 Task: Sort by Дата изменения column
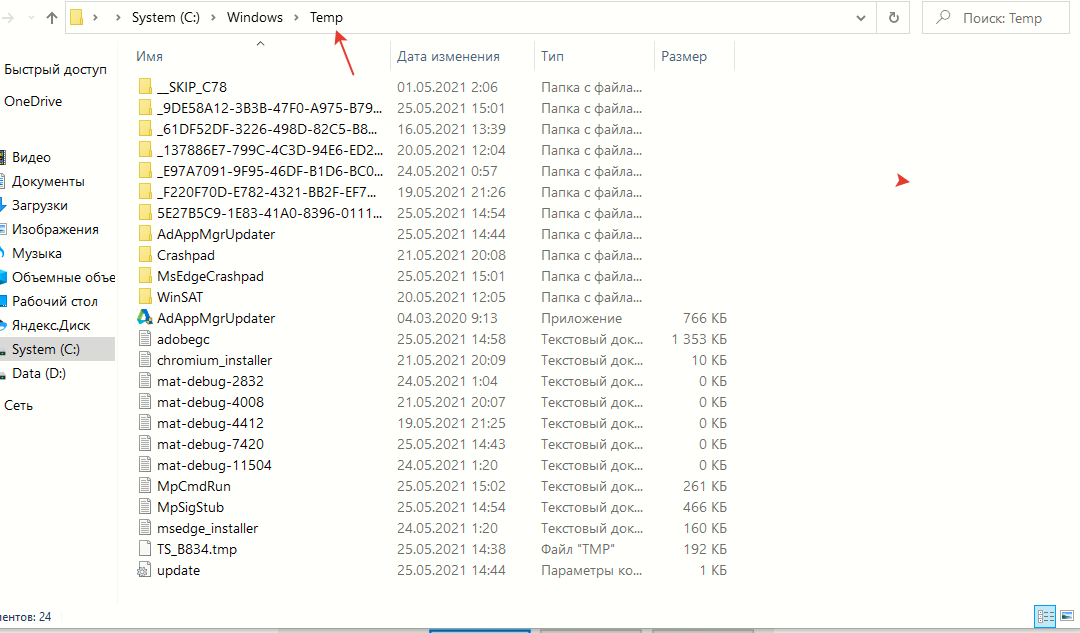448,56
